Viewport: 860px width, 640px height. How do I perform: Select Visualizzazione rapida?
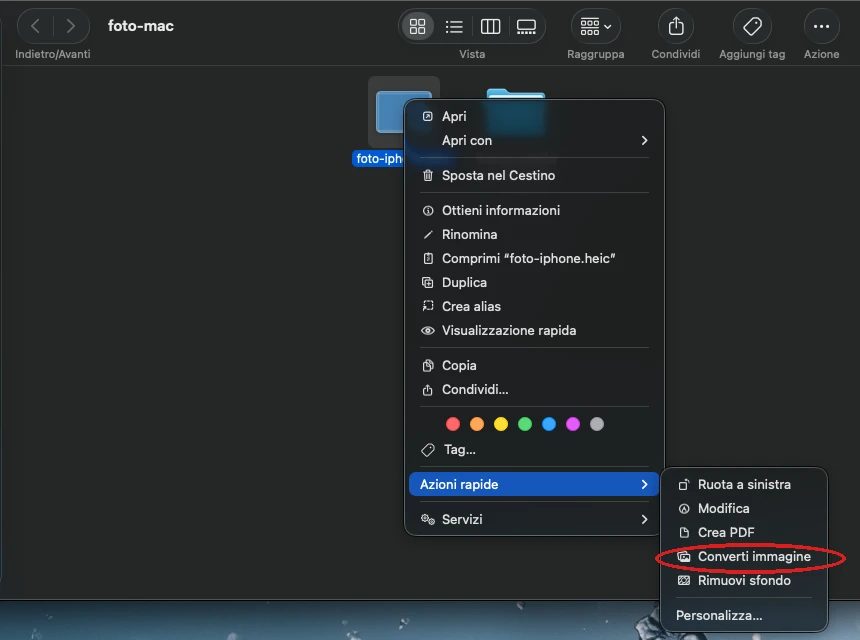point(534,331)
